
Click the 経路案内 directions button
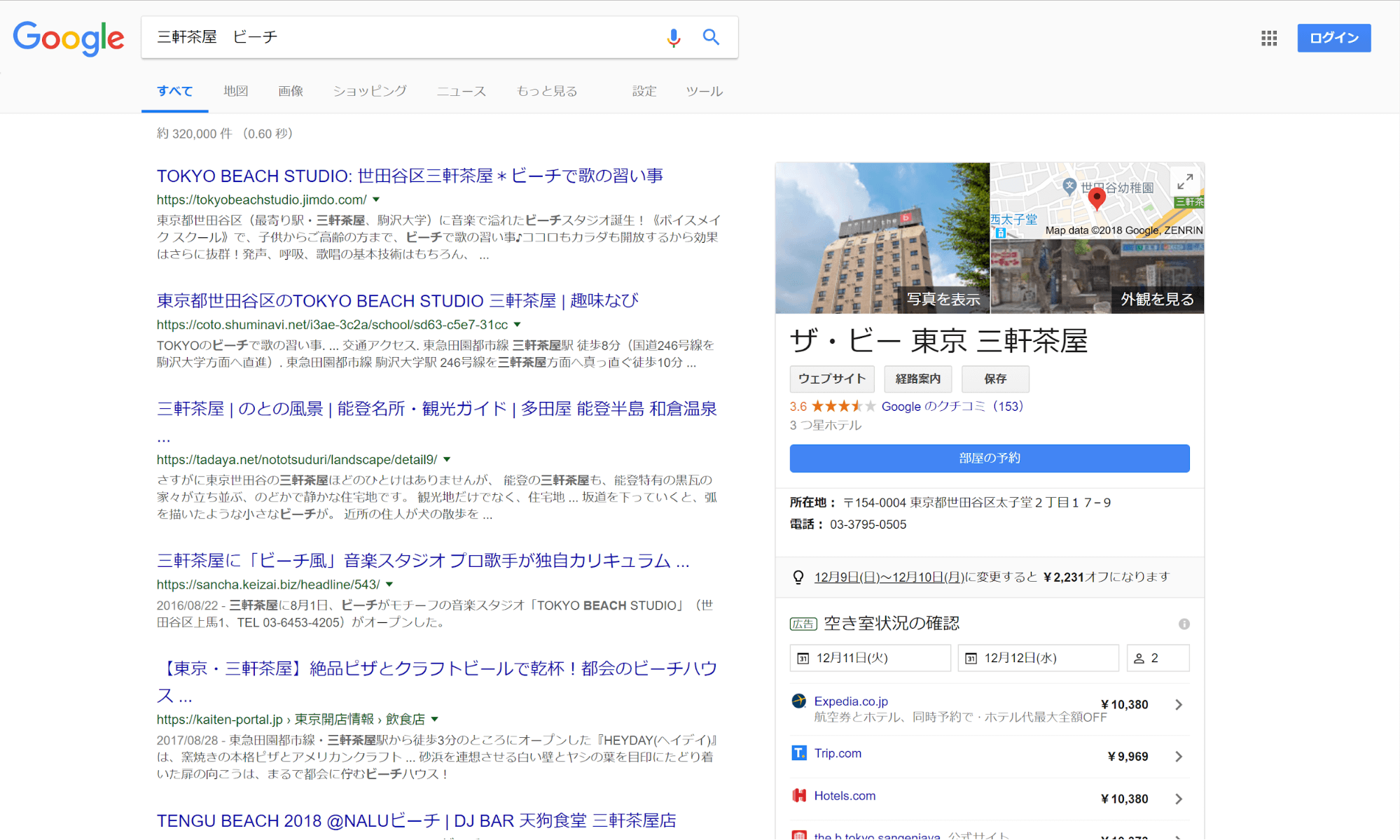918,379
